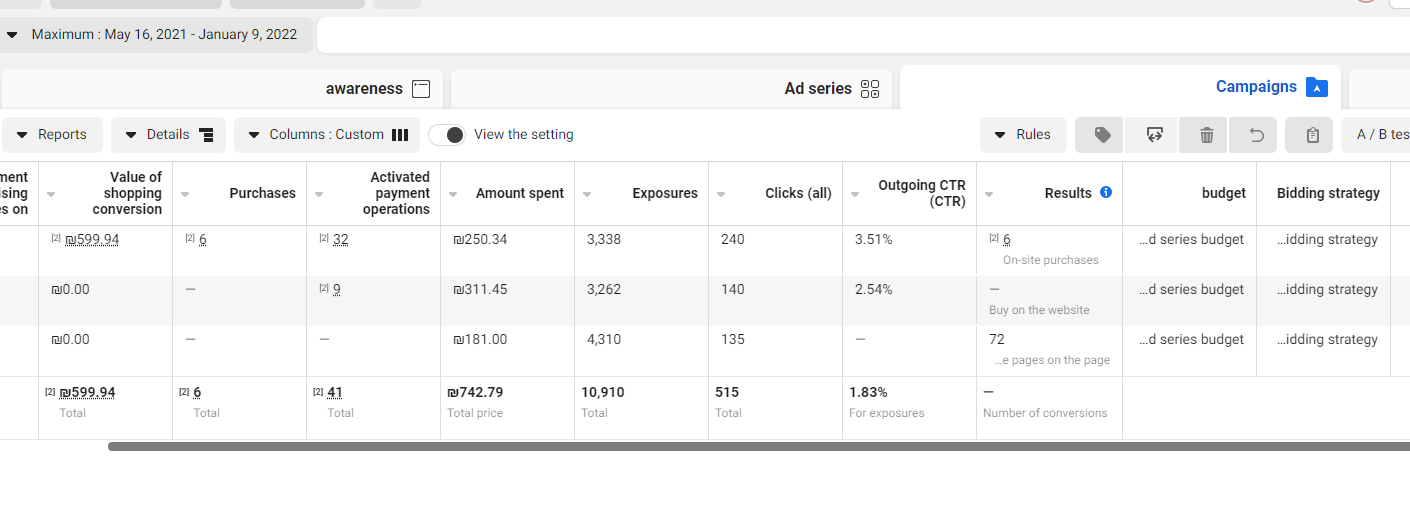Click the 32 activated payment operations link

tap(340, 240)
